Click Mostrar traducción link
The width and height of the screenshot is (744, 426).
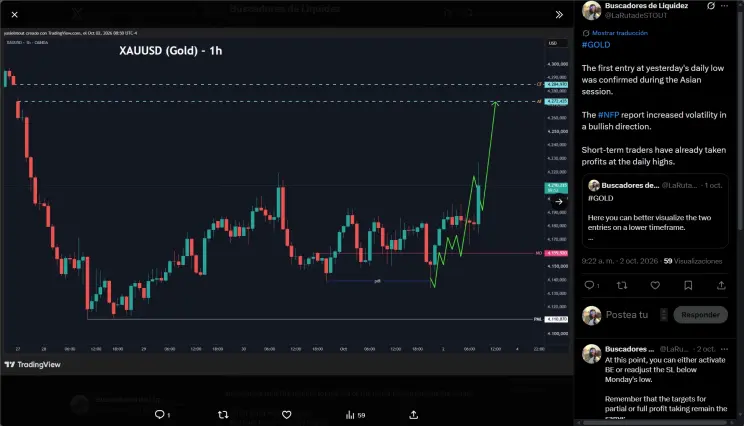620,33
